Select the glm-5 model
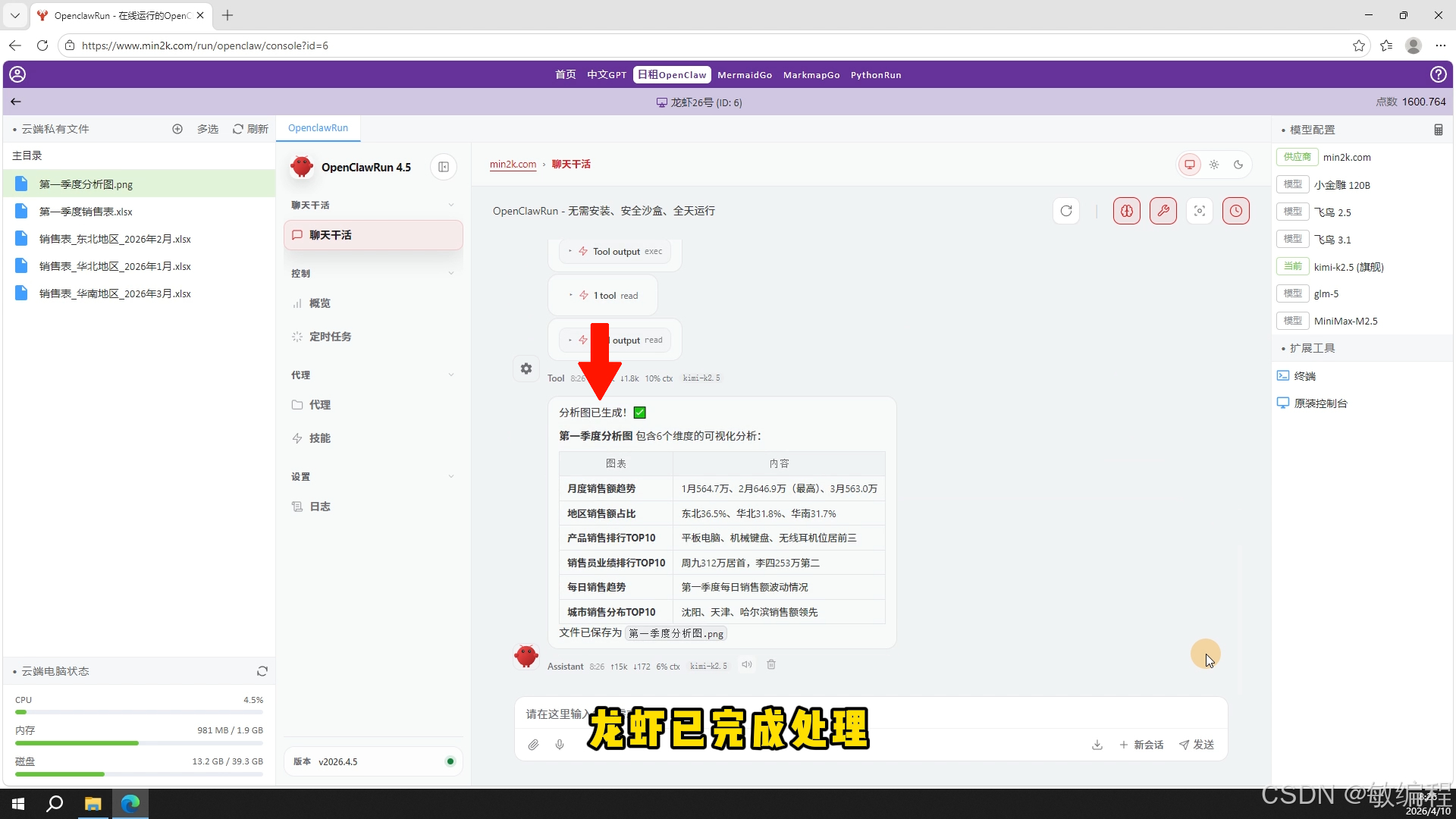The width and height of the screenshot is (1456, 819). 1326,293
